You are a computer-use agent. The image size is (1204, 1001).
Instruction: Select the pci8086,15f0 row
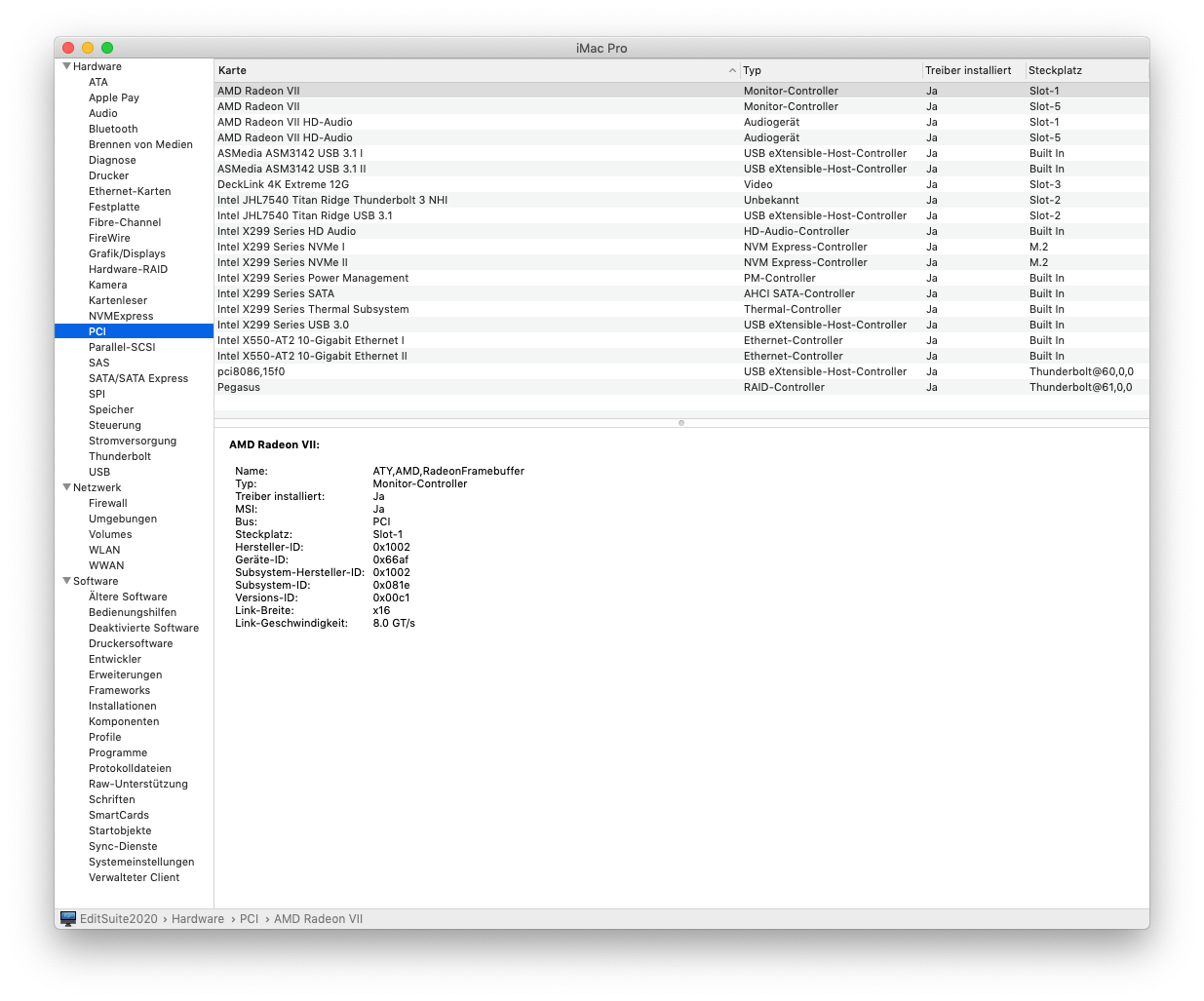681,371
